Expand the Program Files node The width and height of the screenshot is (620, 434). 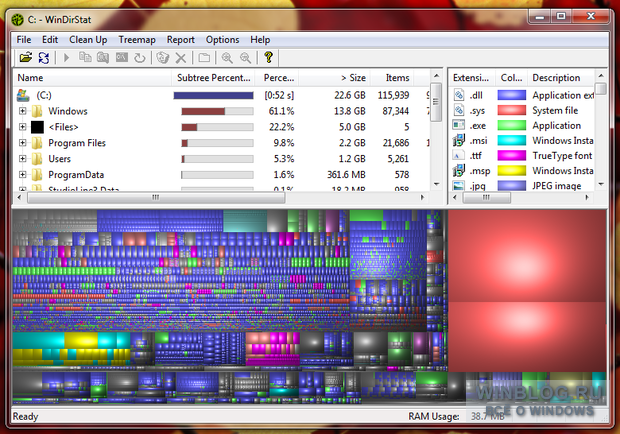pos(23,143)
